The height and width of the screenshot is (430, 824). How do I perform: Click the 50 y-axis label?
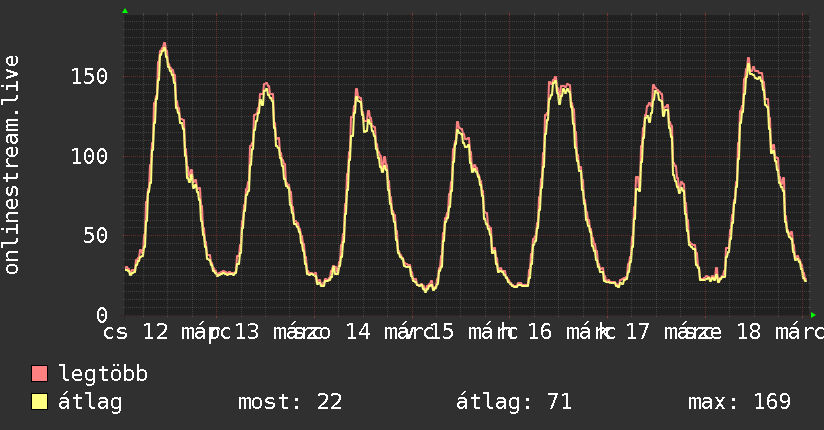96,236
